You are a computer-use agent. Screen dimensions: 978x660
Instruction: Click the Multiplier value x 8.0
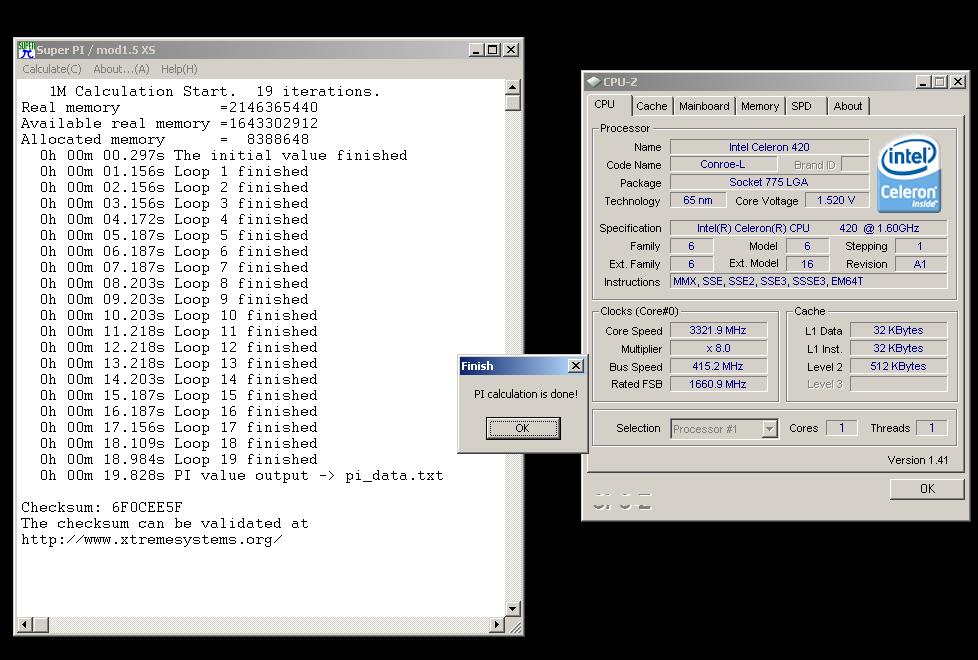(x=718, y=349)
